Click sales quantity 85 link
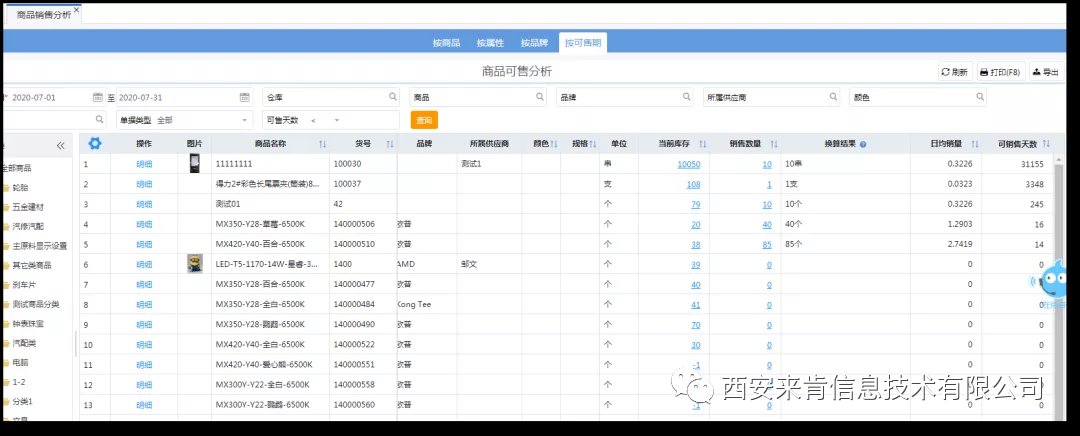The height and width of the screenshot is (436, 1080). click(x=767, y=245)
